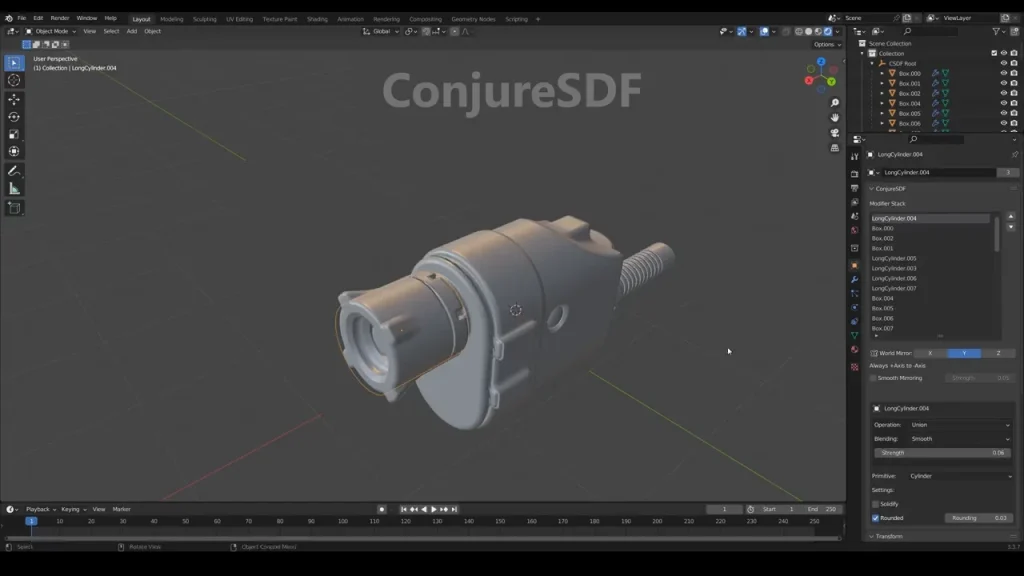1024x576 pixels.
Task: Toggle World Mirror Z axis
Action: pyautogui.click(x=998, y=353)
